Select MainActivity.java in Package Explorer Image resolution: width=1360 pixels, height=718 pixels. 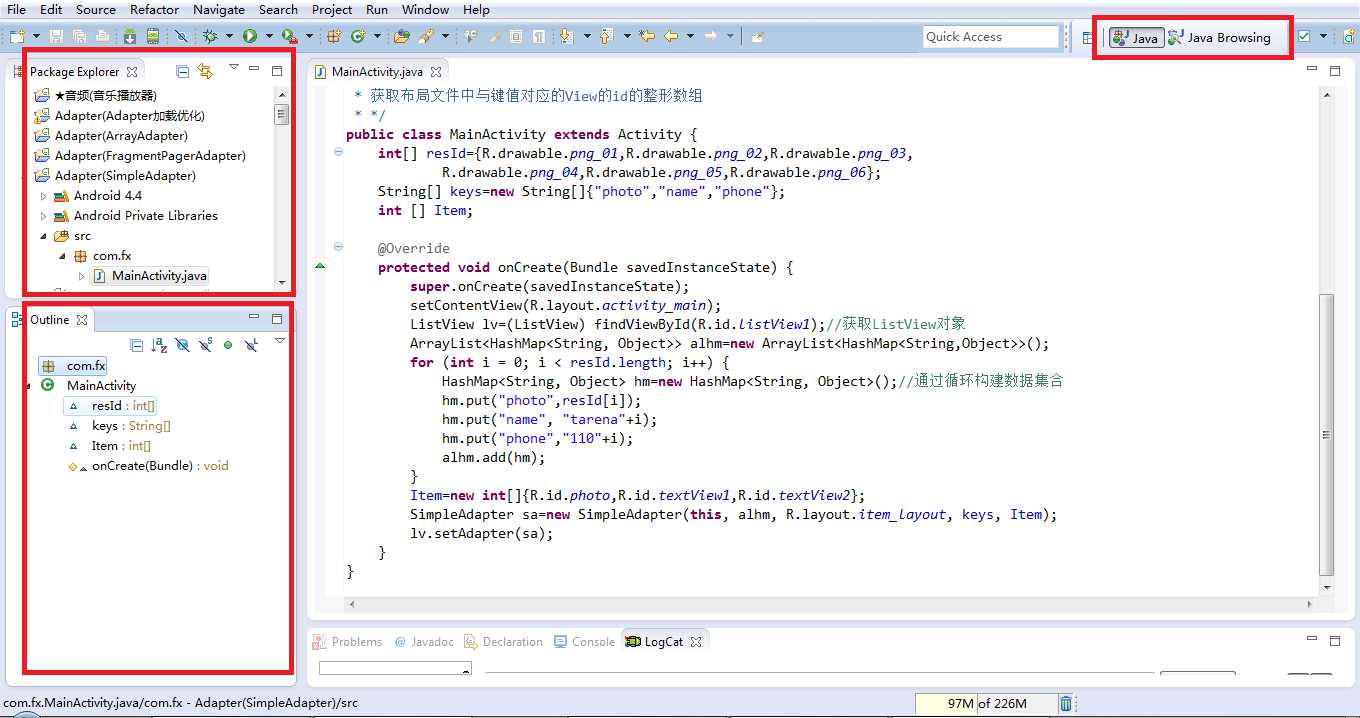tap(150, 276)
